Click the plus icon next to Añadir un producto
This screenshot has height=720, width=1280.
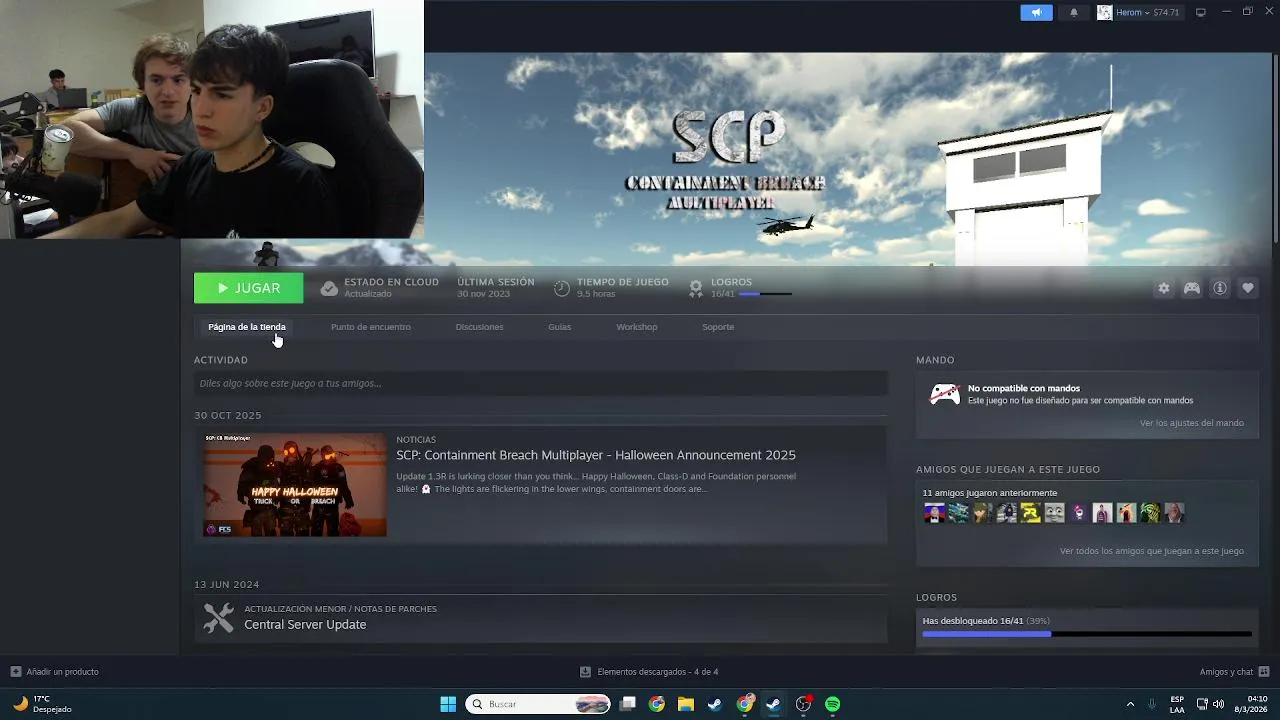point(15,672)
